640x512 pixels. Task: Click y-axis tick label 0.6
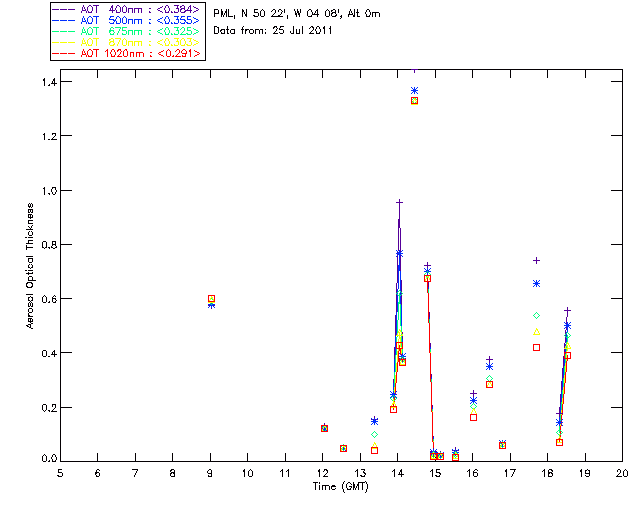coord(49,299)
